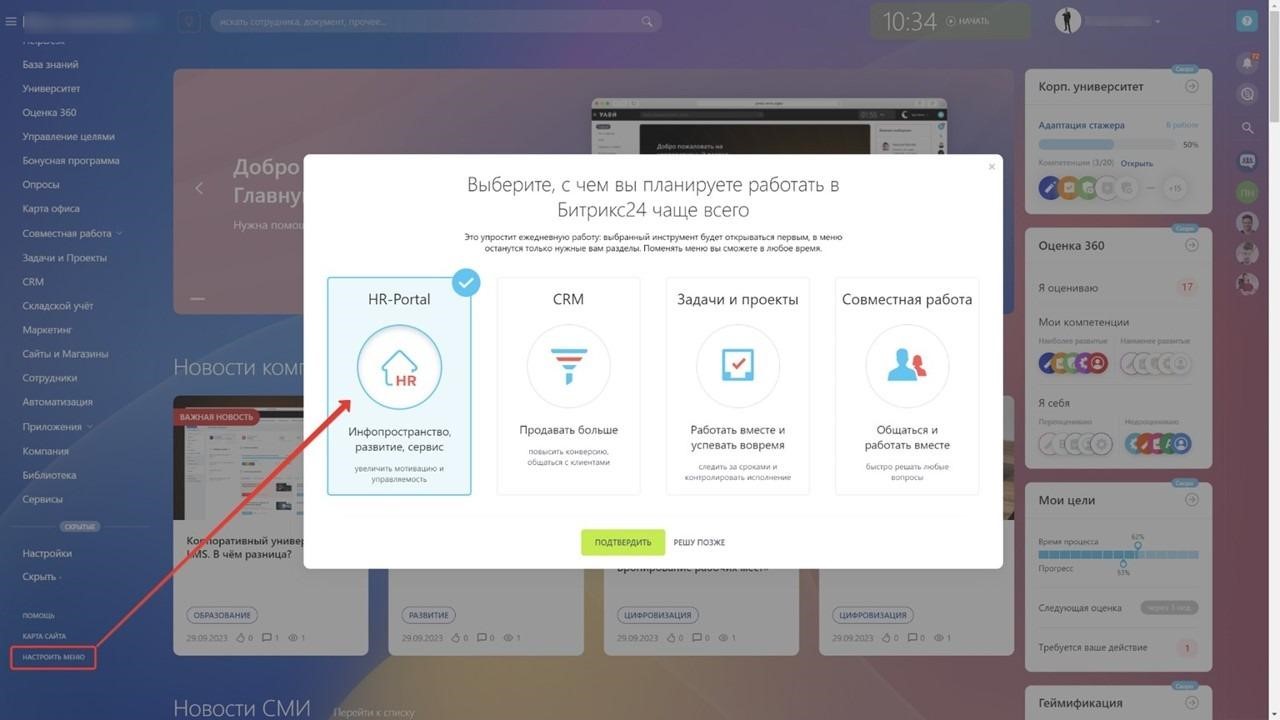Click Перейти к списку link near Новости СМИ
The height and width of the screenshot is (720, 1280).
(x=373, y=712)
